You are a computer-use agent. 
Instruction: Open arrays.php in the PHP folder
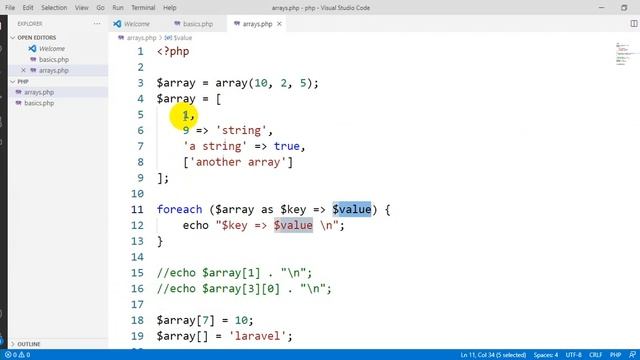(39, 92)
